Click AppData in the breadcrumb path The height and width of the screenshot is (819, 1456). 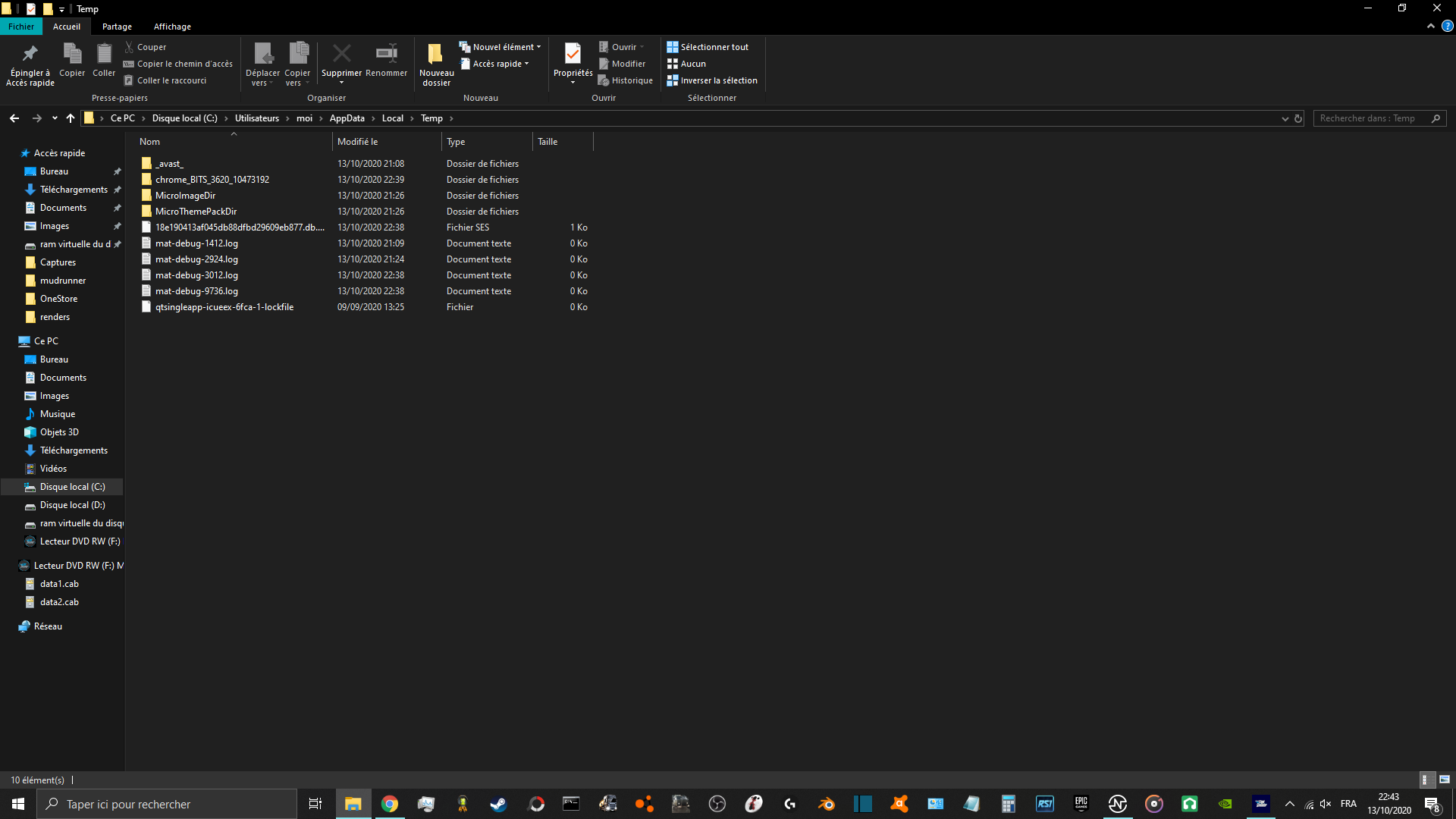point(347,118)
